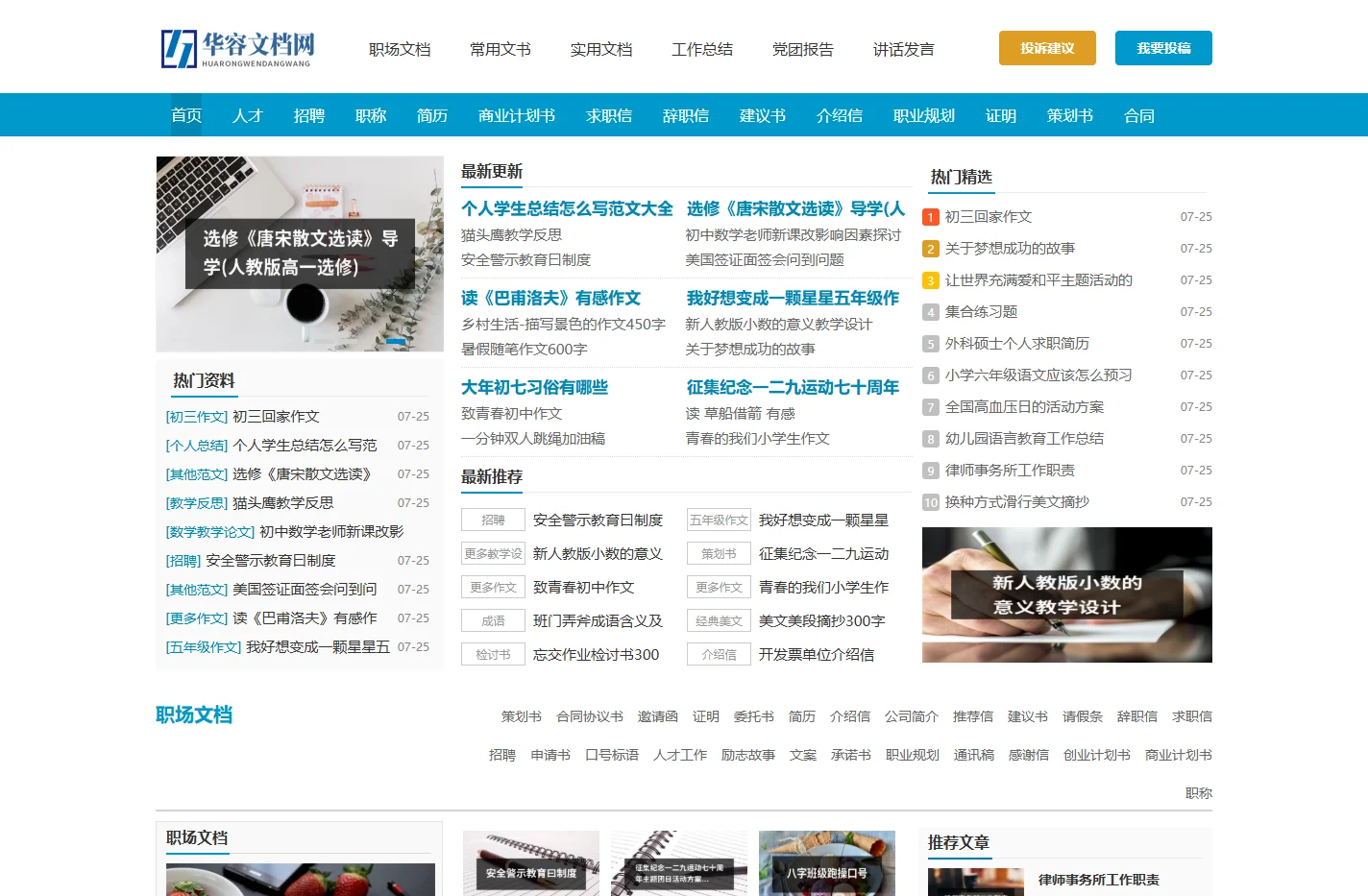Click the 检讨书 tag box in 最新推荐
Image resolution: width=1368 pixels, height=896 pixels.
tap(493, 654)
